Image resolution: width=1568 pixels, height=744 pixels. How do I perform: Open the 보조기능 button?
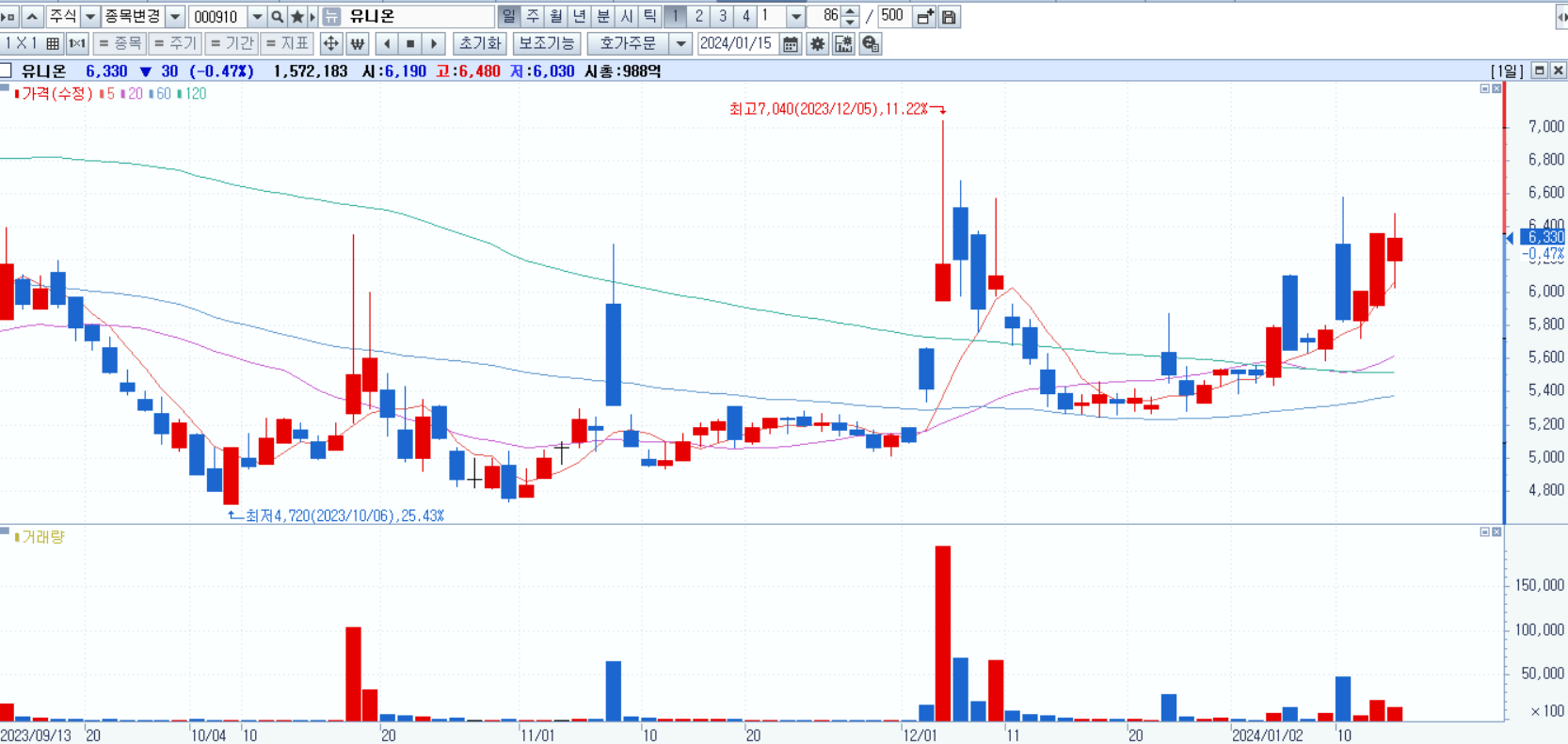click(547, 43)
